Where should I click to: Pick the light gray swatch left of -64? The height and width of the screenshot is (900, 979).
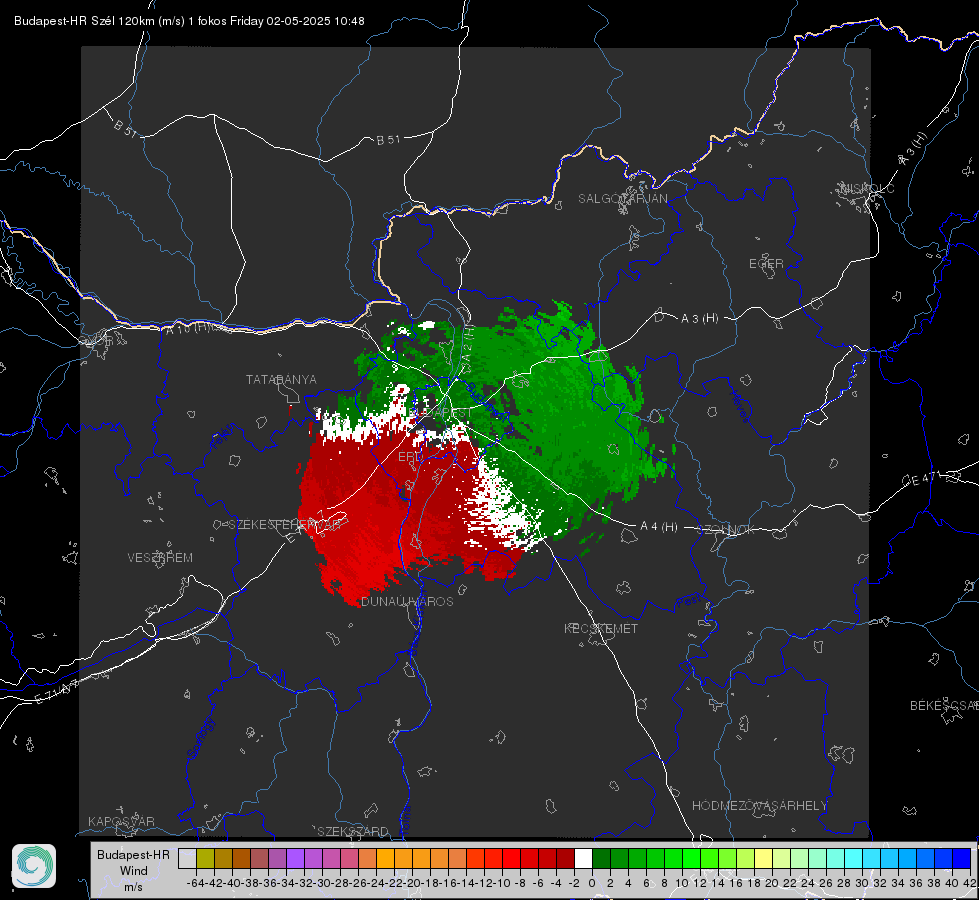[187, 858]
